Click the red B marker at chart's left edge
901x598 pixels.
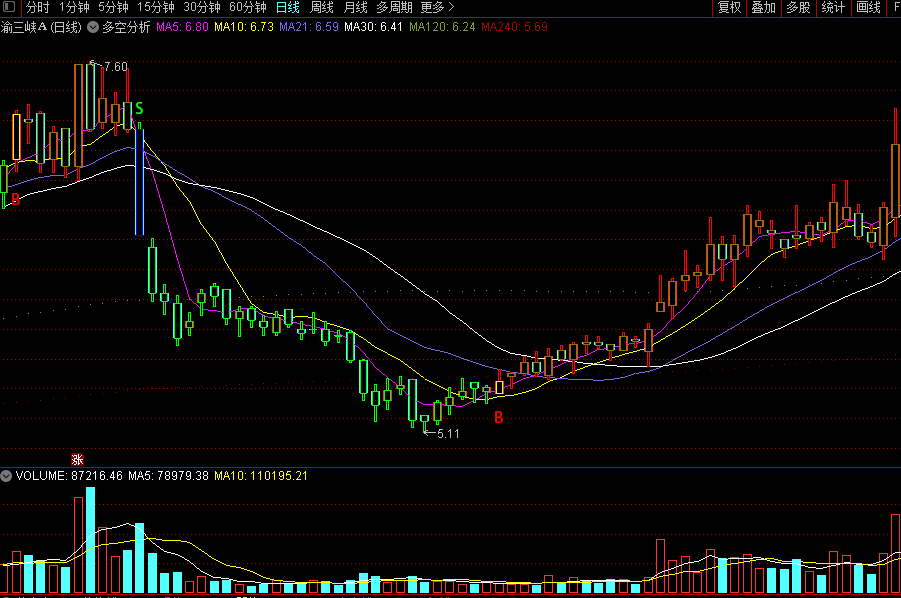point(16,199)
